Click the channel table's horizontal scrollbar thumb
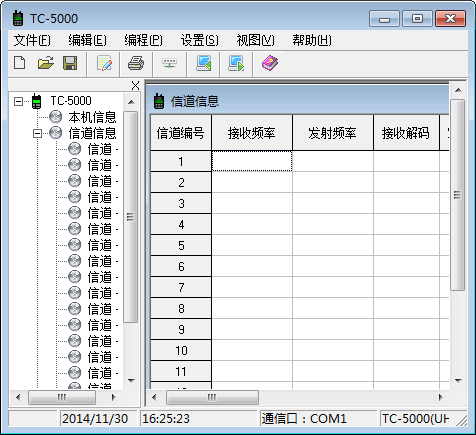This screenshot has width=476, height=435. 212,397
